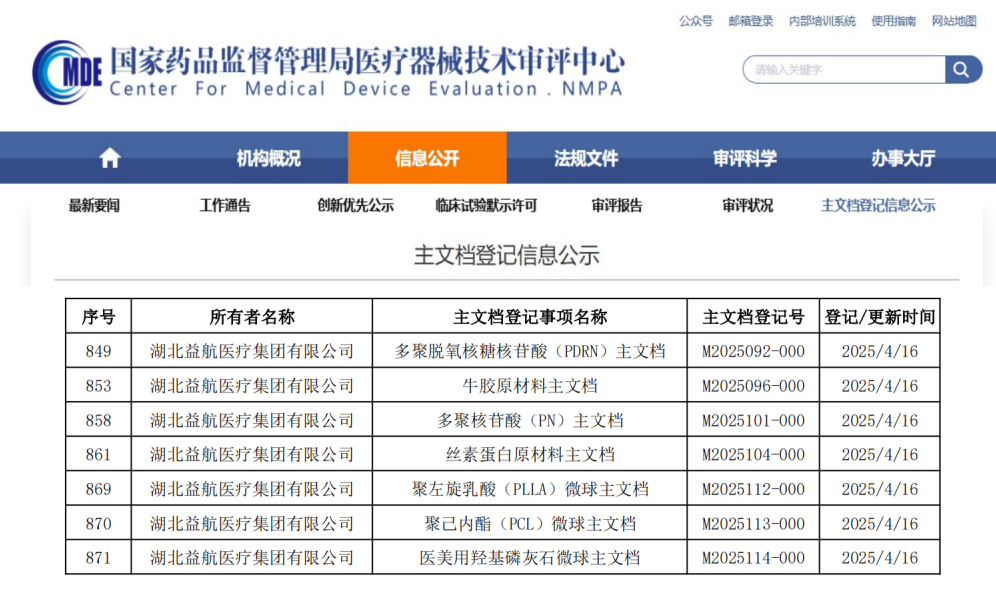
Task: Open the 办事大厅 menu
Action: point(903,158)
